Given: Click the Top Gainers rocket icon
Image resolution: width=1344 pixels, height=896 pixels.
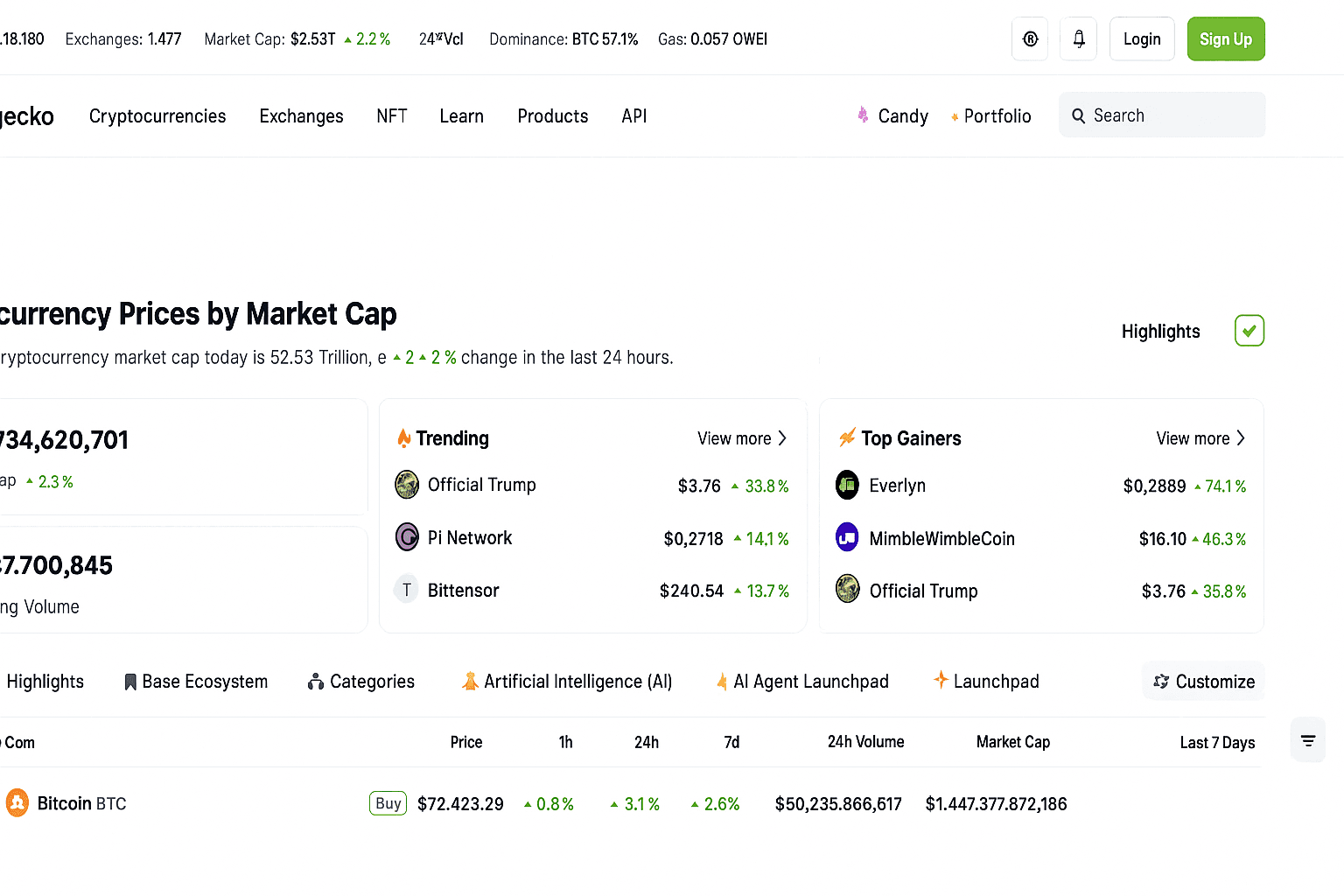Looking at the screenshot, I should tap(847, 437).
